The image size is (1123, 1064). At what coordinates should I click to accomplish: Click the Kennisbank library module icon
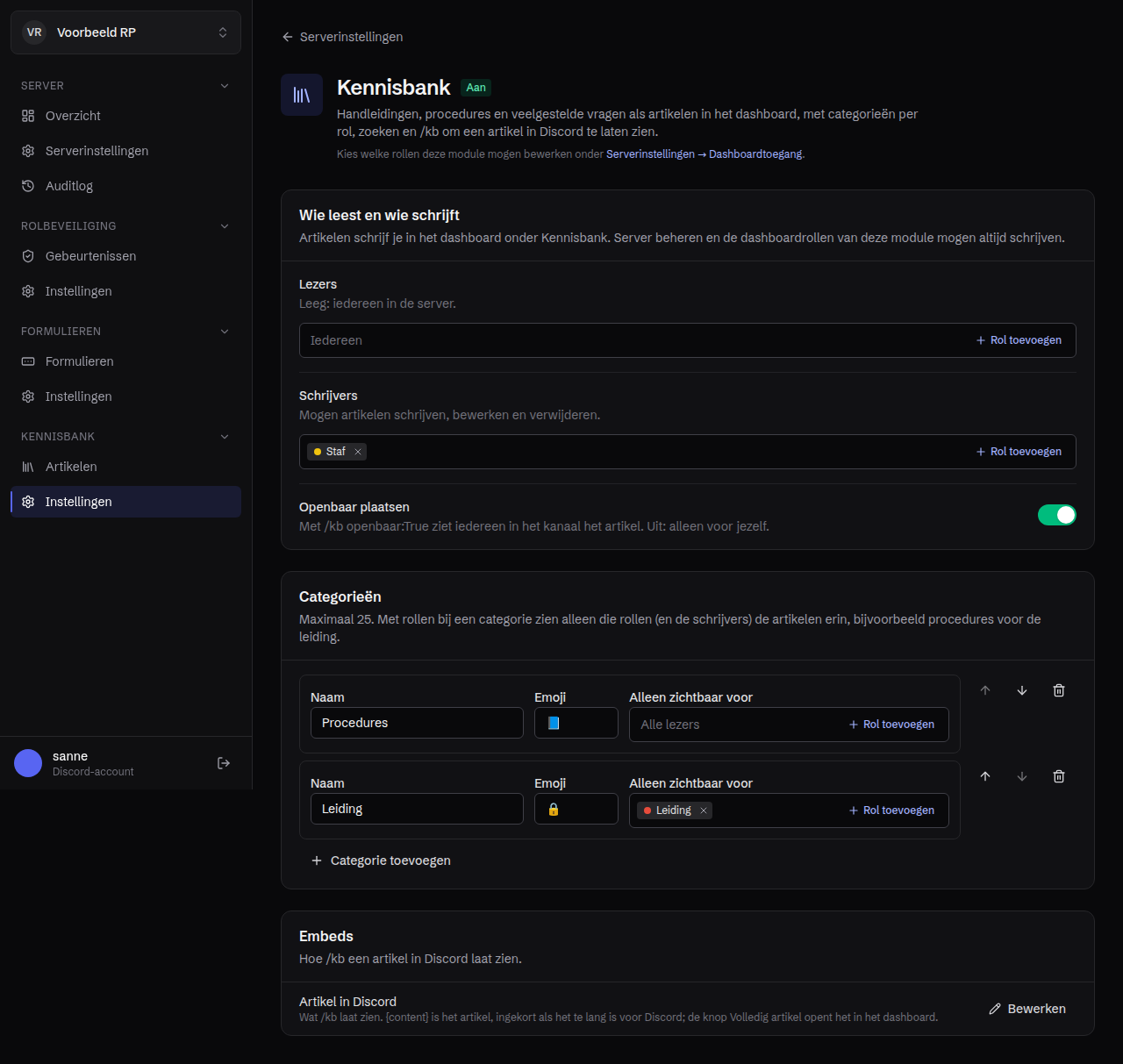click(x=302, y=95)
